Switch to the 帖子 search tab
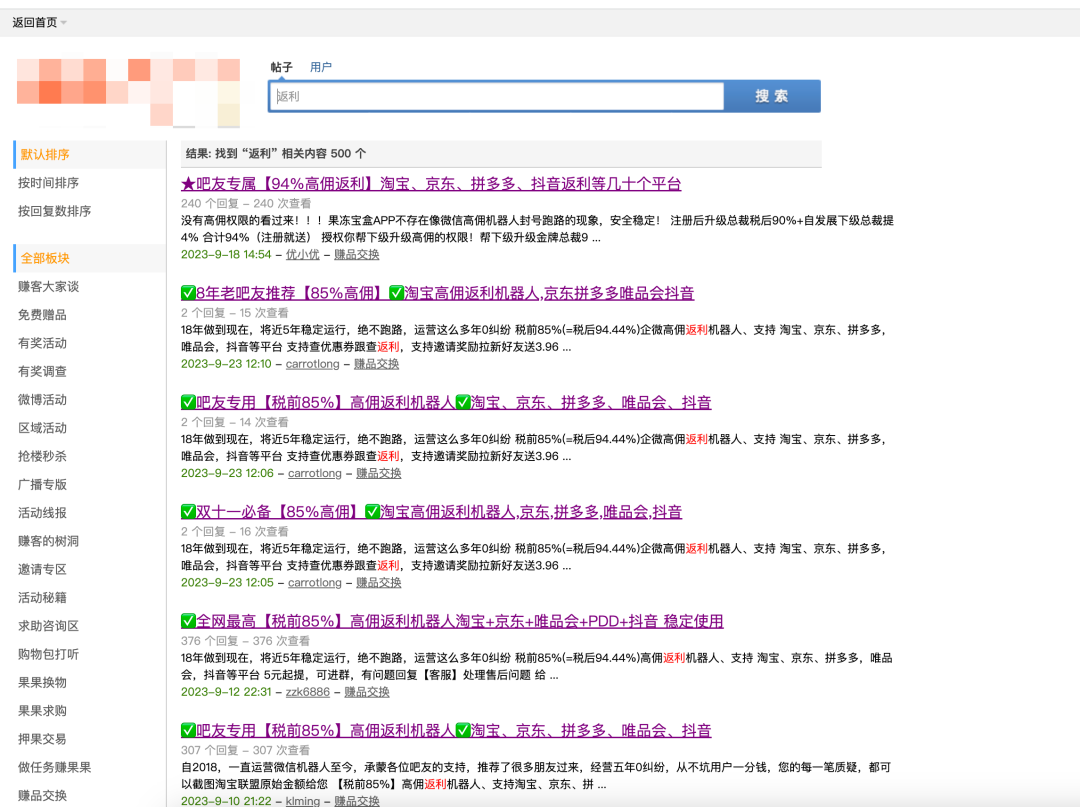The height and width of the screenshot is (807, 1080). (281, 67)
